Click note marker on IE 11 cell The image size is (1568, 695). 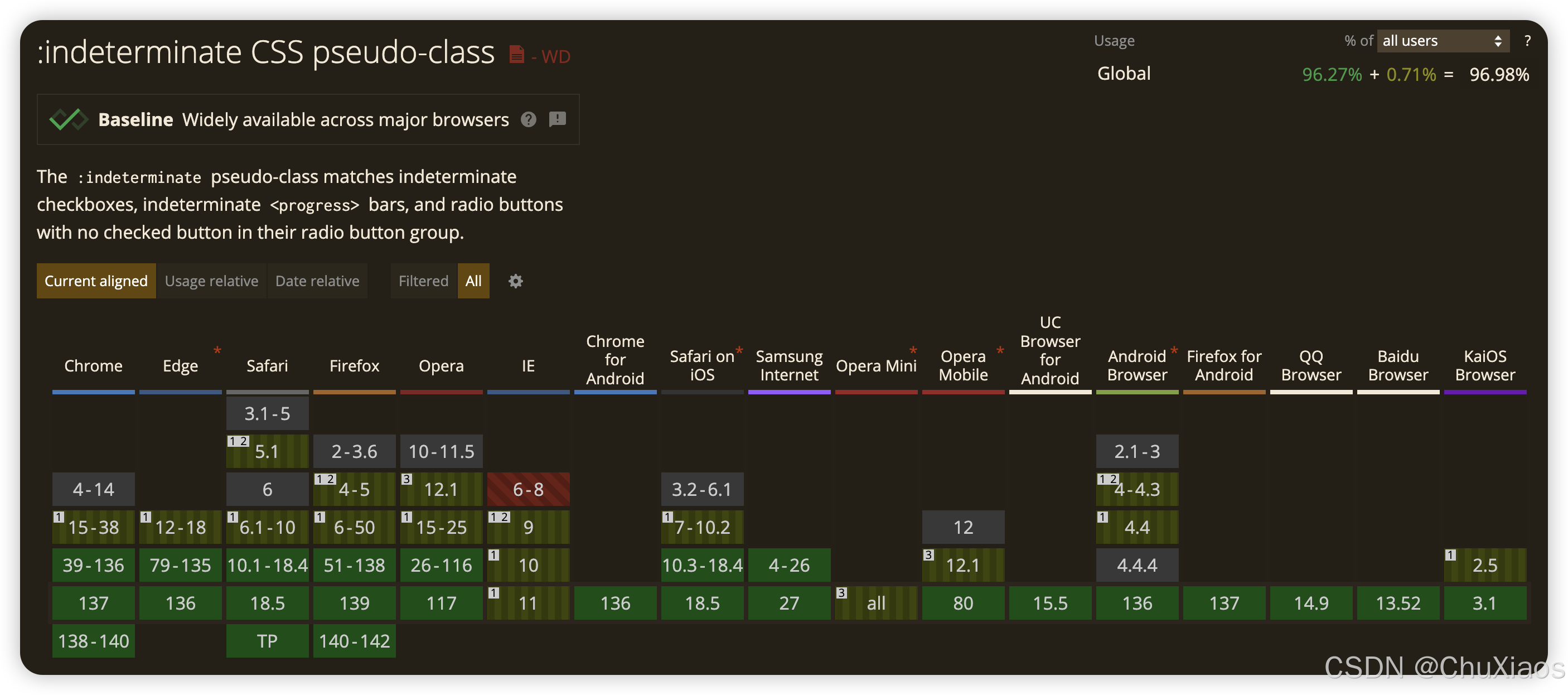point(493,593)
